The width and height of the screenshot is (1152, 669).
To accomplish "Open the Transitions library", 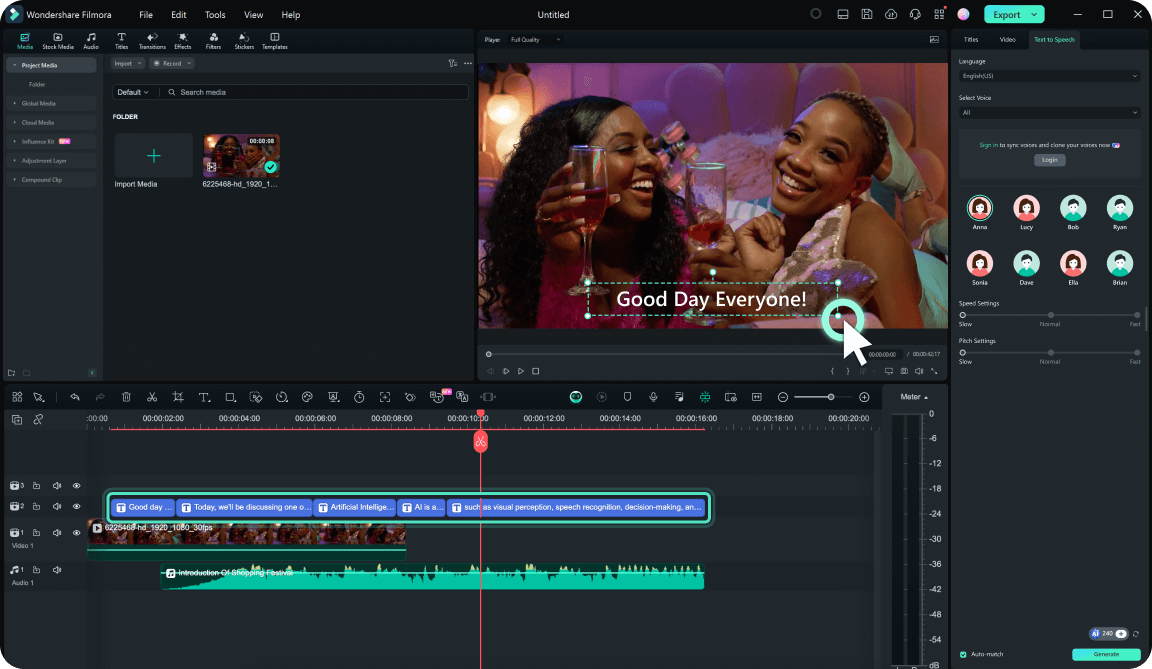I will pyautogui.click(x=152, y=41).
